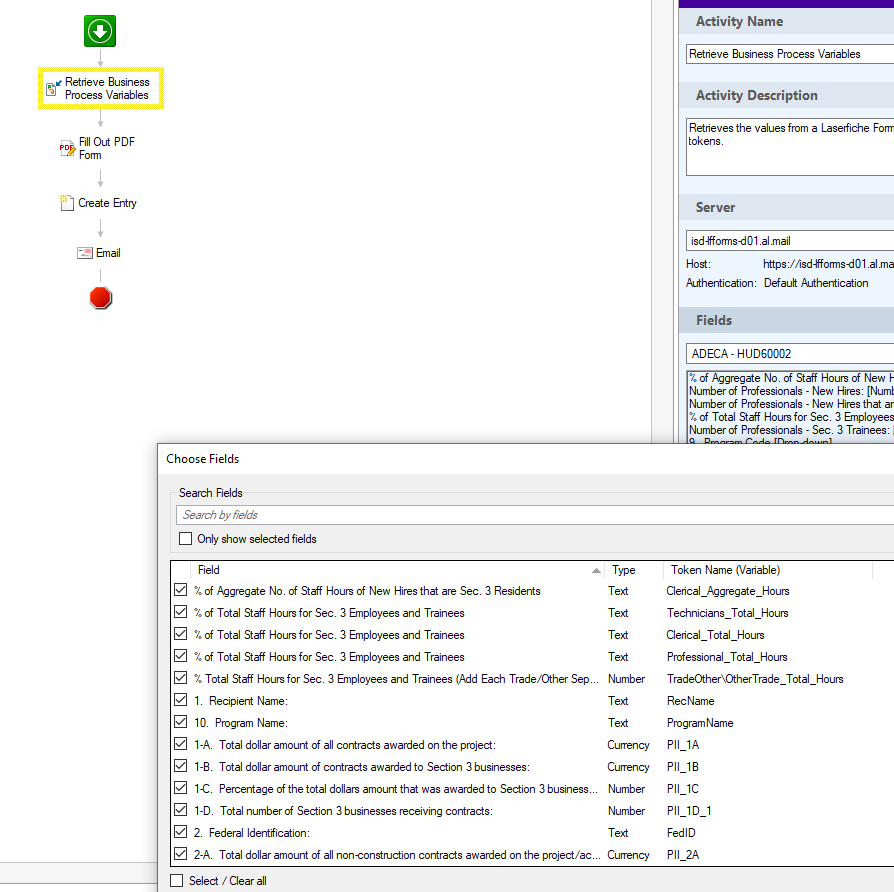
Task: Click the Server address field
Action: point(789,241)
